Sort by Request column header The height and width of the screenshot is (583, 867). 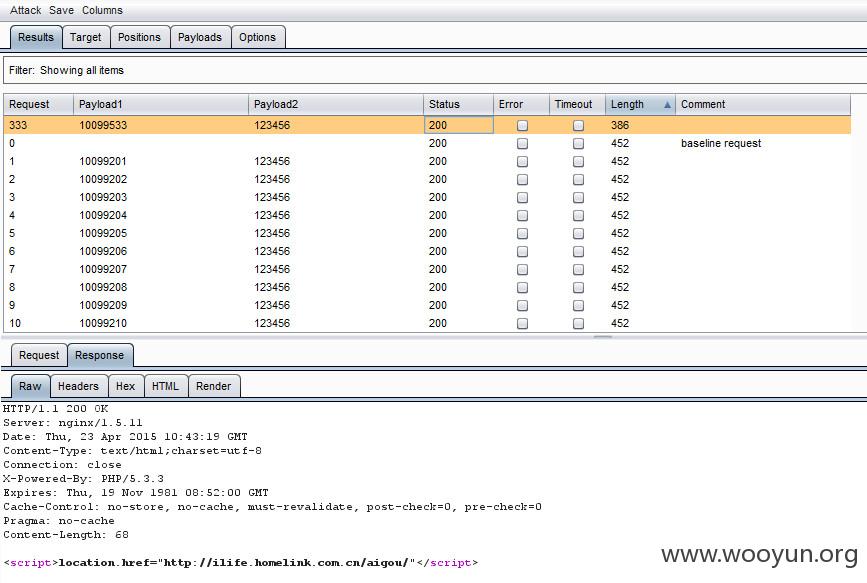click(x=38, y=104)
